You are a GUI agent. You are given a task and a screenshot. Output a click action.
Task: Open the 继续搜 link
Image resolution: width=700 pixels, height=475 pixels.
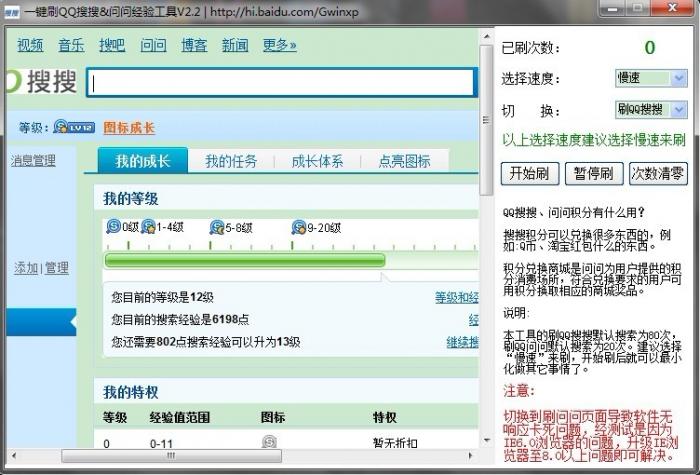coord(462,342)
